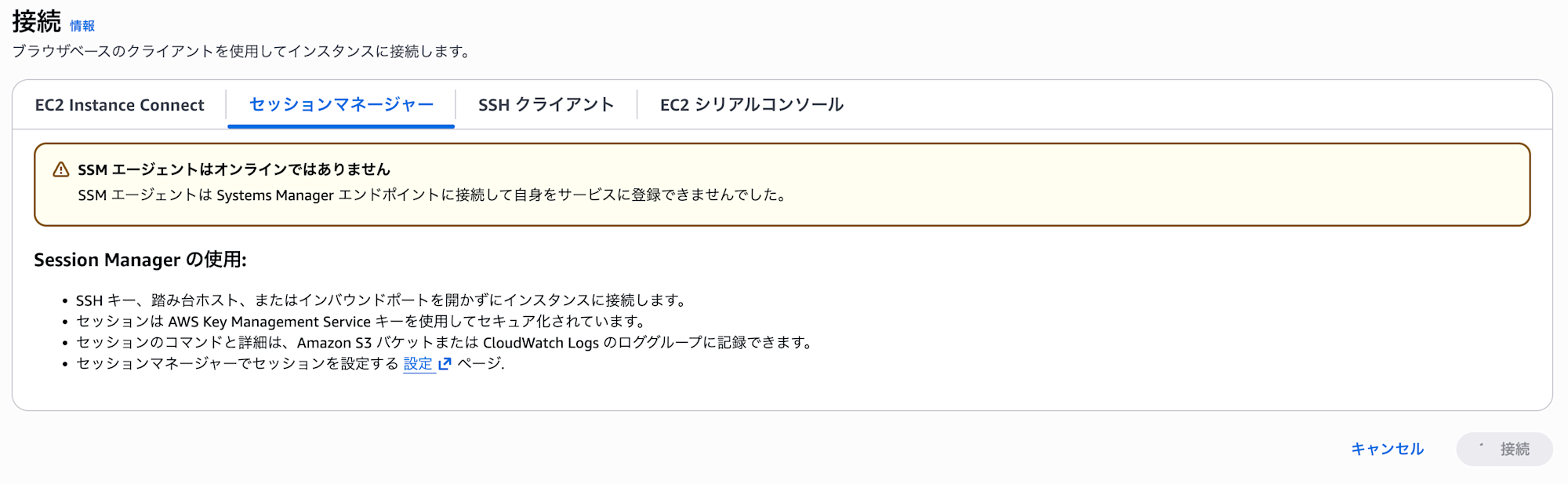
Task: Click the external link icon after 設定
Action: (x=444, y=365)
